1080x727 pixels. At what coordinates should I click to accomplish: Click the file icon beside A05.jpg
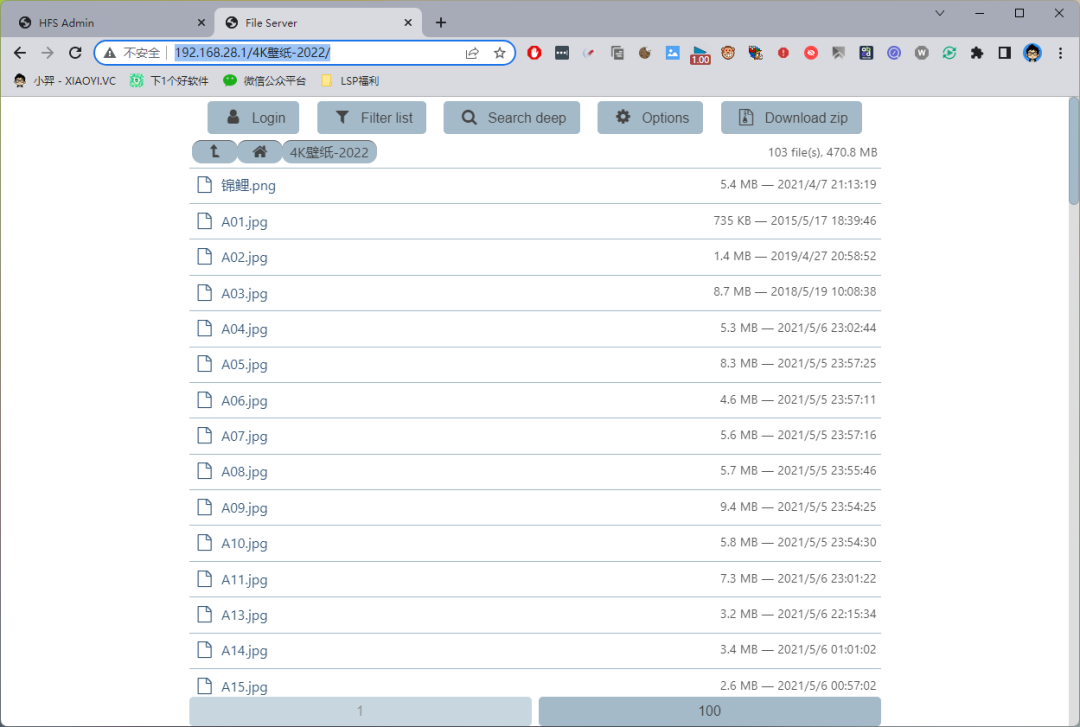point(205,364)
